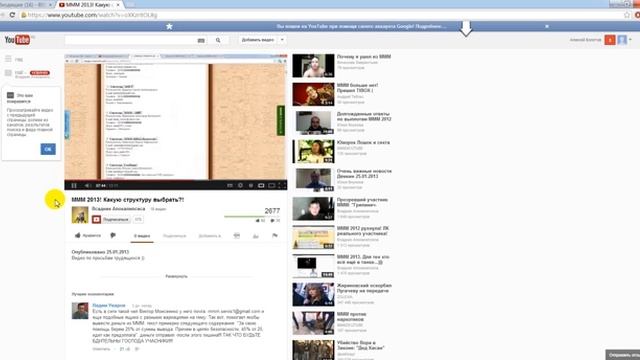Open the 'МММ больше нет!' suggested video title

click(x=357, y=88)
